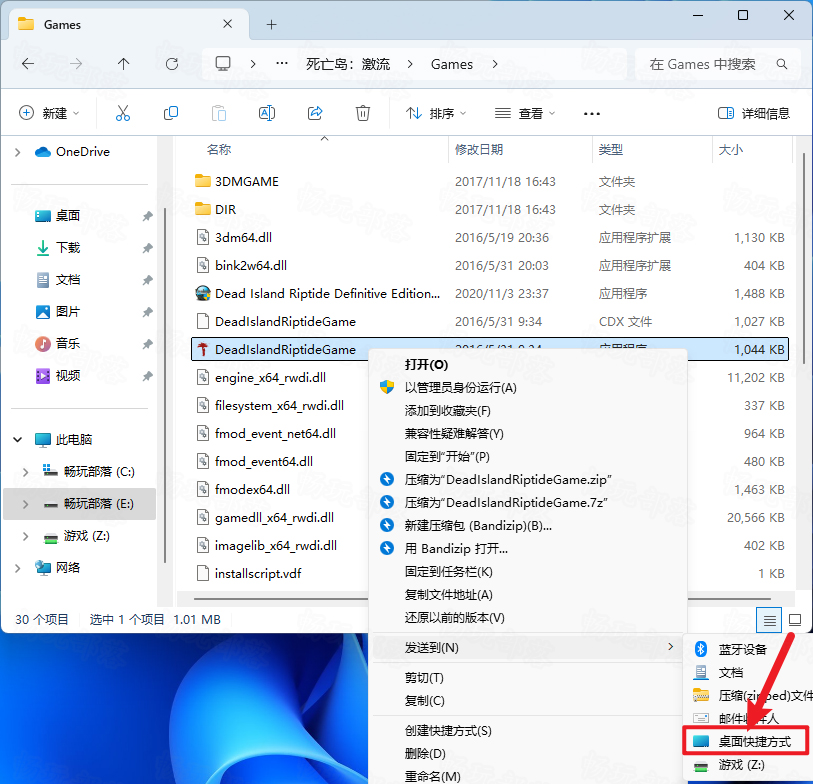This screenshot has height=784, width=813.
Task: Open the View dropdown menu
Action: pyautogui.click(x=524, y=113)
